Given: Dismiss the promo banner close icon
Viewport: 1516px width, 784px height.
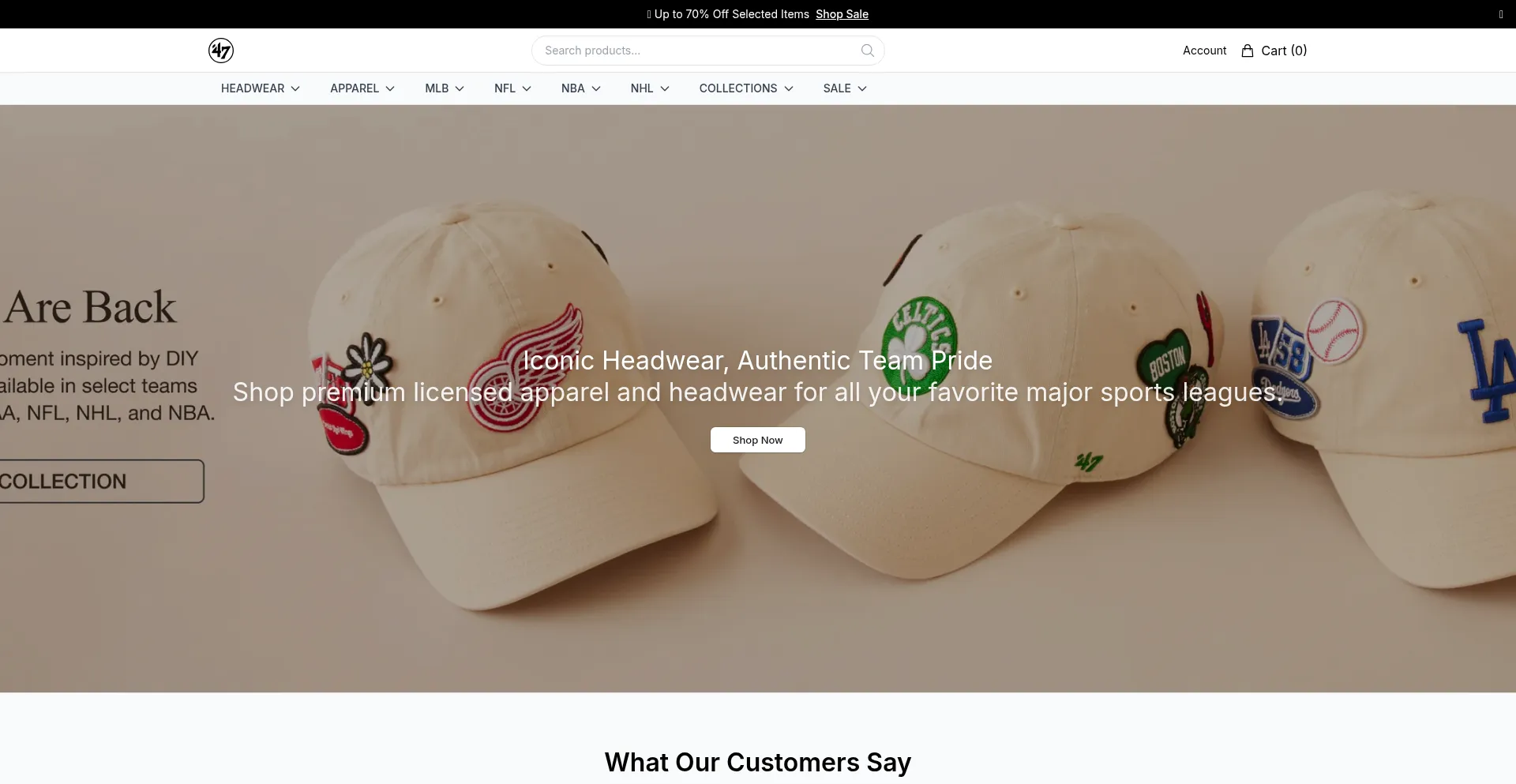Looking at the screenshot, I should [1501, 14].
